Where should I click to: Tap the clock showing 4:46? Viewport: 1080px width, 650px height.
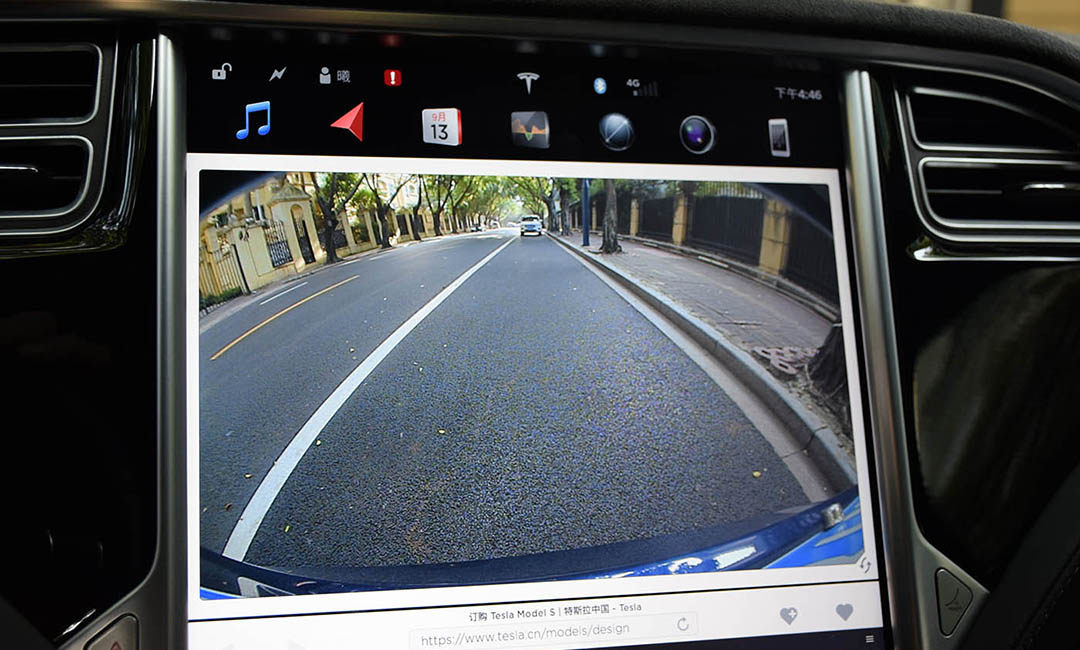click(x=797, y=94)
